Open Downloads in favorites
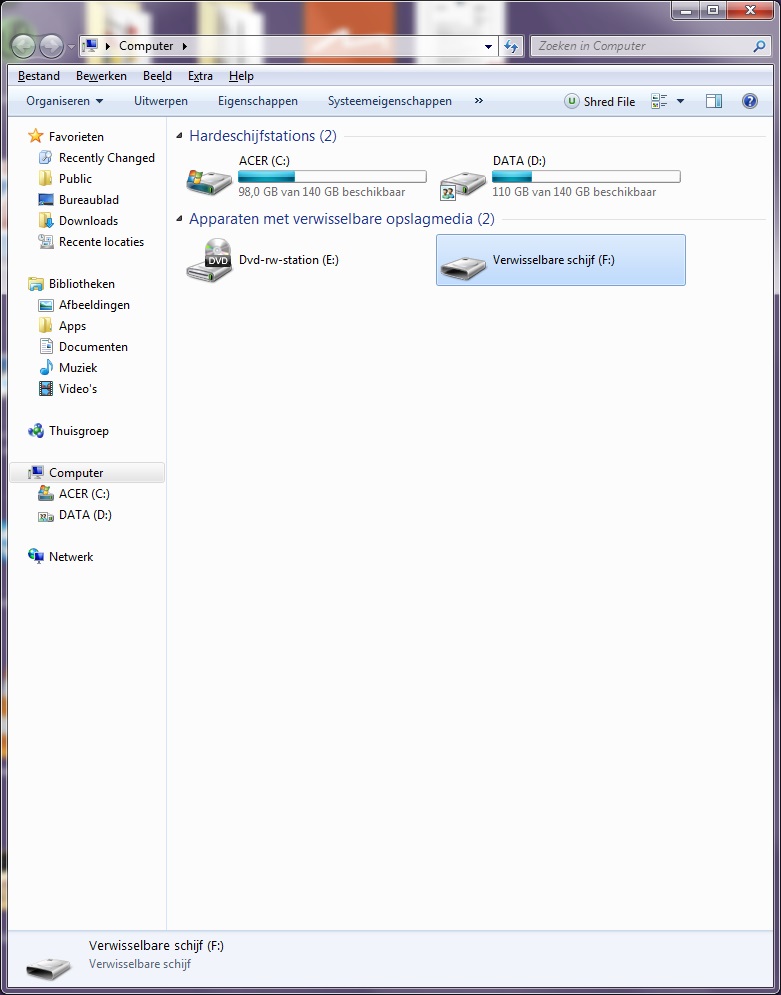The height and width of the screenshot is (995, 781). click(x=88, y=220)
